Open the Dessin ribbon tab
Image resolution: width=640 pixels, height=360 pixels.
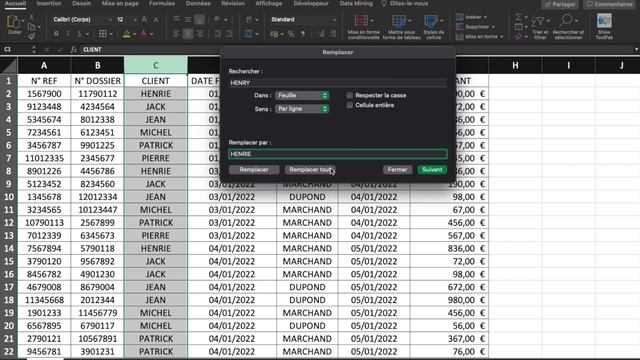pos(82,3)
